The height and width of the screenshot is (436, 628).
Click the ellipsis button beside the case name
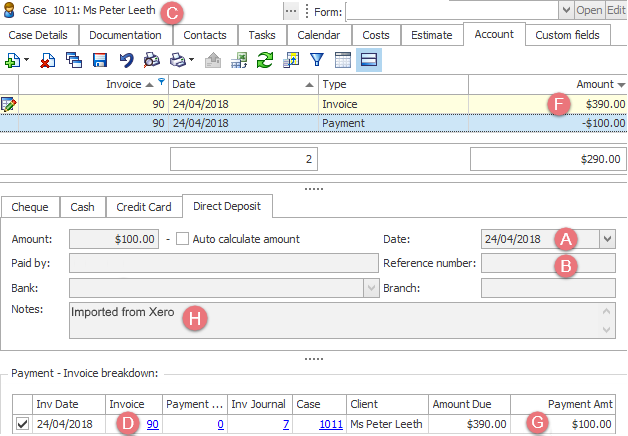291,11
